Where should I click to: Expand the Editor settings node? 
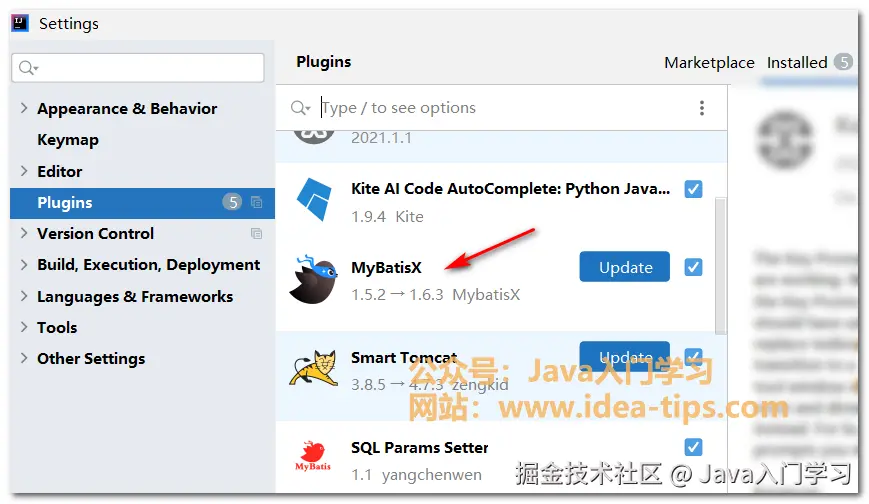(24, 171)
